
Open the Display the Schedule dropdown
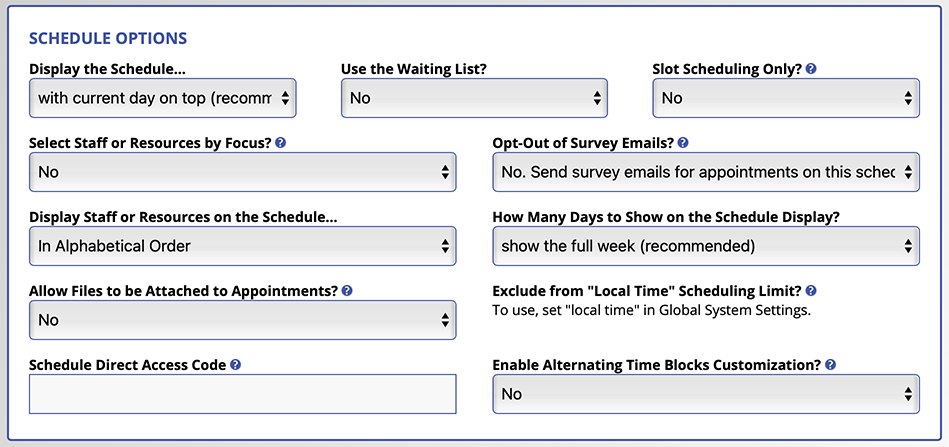pyautogui.click(x=163, y=98)
